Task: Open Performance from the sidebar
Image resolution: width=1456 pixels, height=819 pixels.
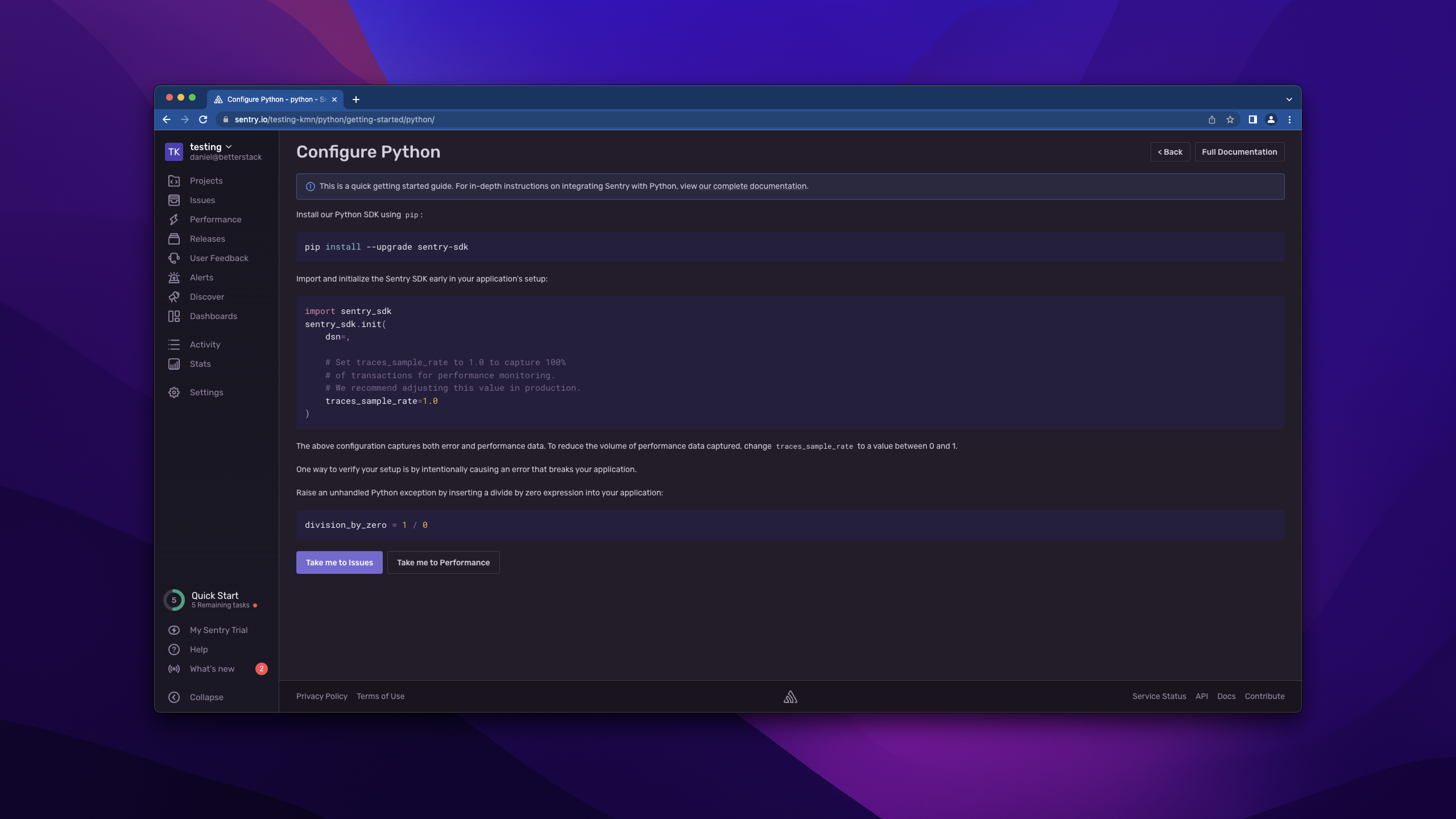Action: (174, 219)
